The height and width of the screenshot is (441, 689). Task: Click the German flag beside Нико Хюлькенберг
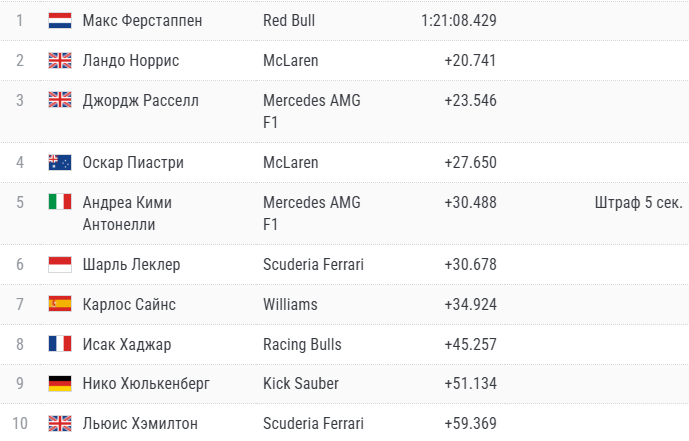[x=60, y=383]
